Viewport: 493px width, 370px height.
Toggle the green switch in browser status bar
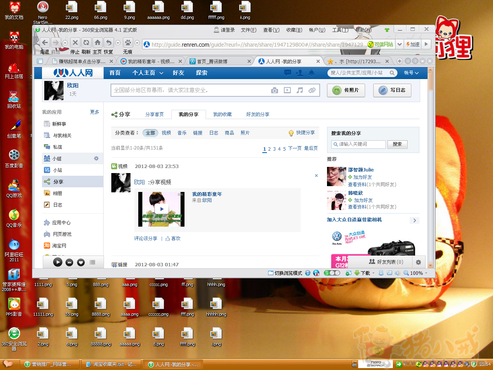[332, 273]
